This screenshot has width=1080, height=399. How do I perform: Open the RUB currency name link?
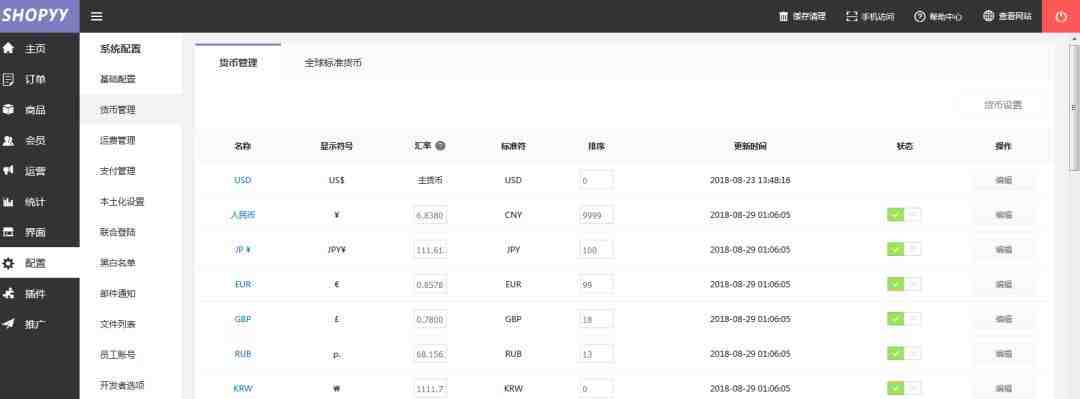coord(242,354)
